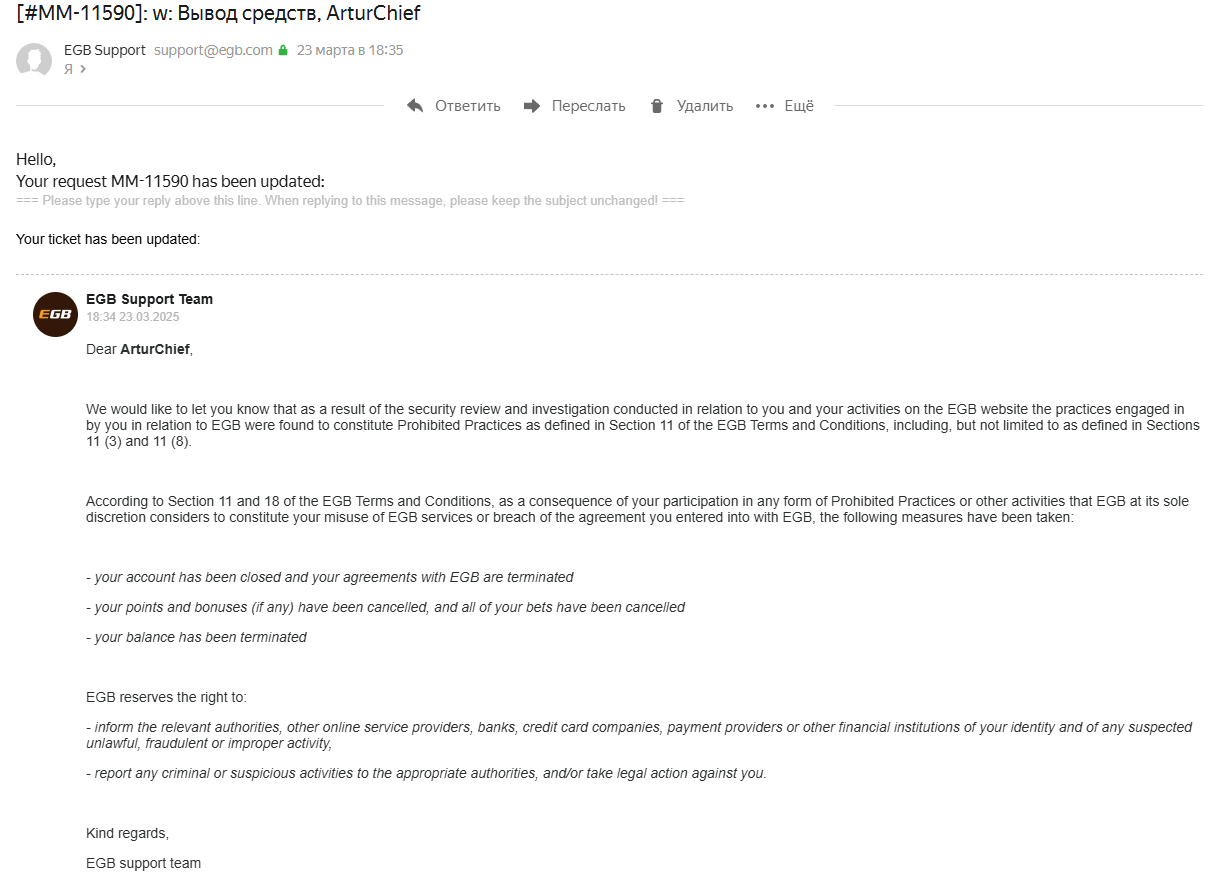
Task: Click the sender's gray avatar placeholder
Action: pos(34,60)
